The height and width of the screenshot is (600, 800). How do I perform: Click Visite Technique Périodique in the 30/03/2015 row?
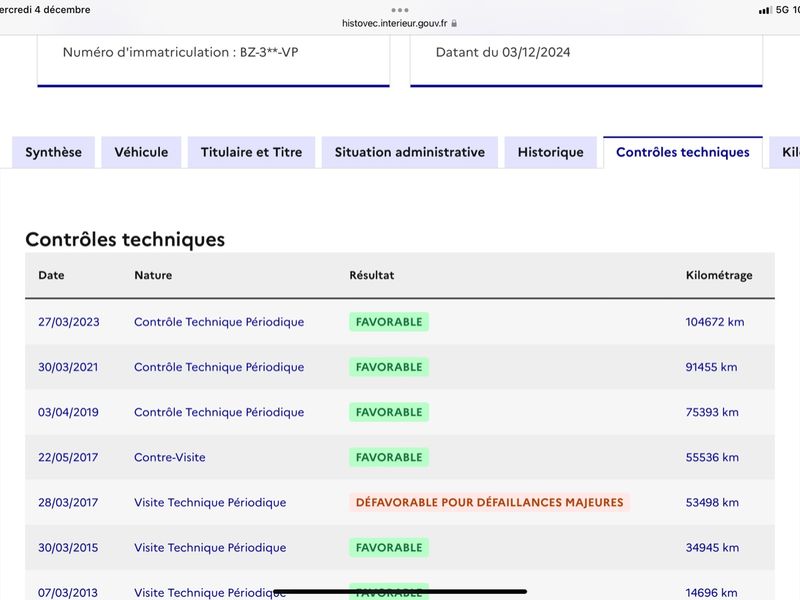(210, 547)
